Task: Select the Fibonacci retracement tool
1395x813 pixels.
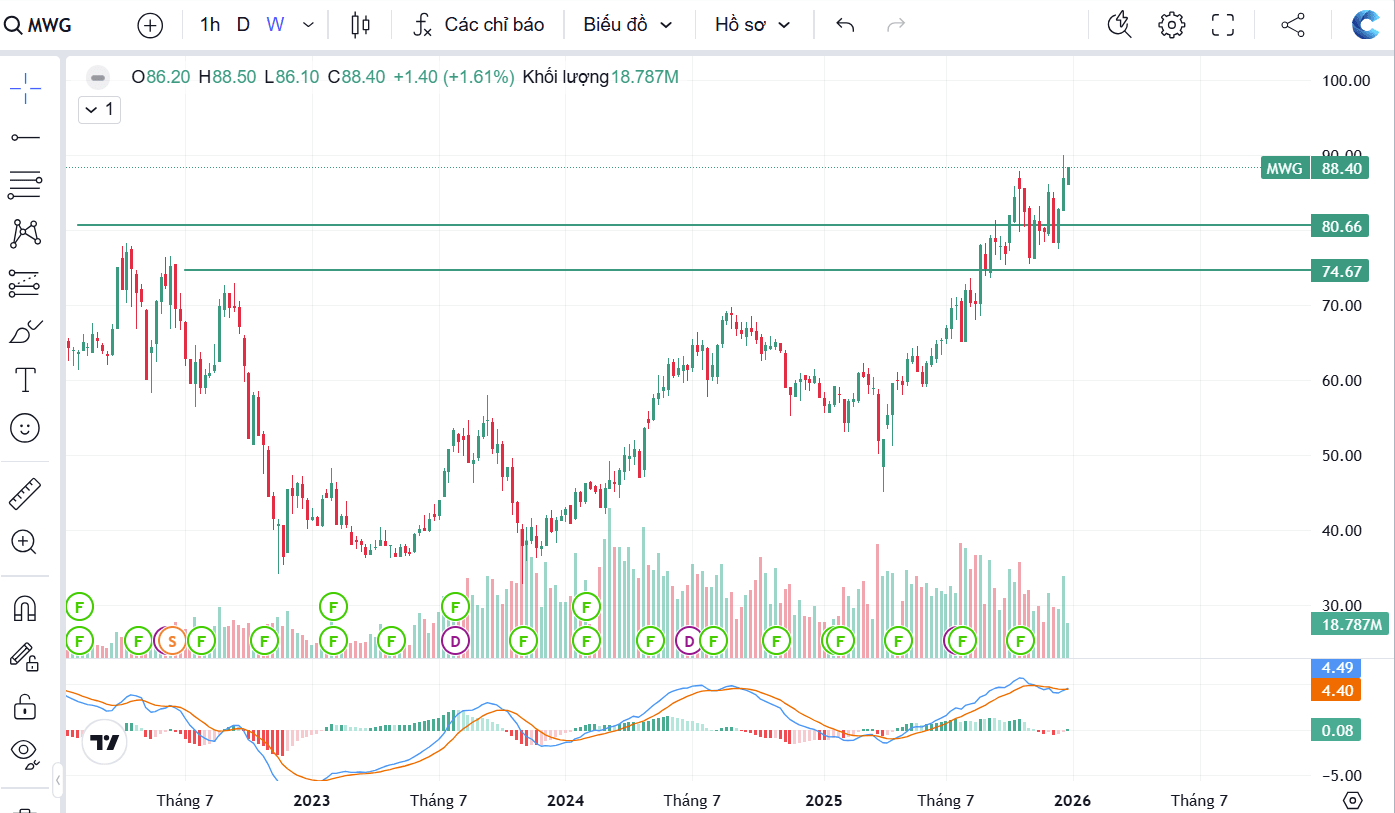Action: point(25,184)
